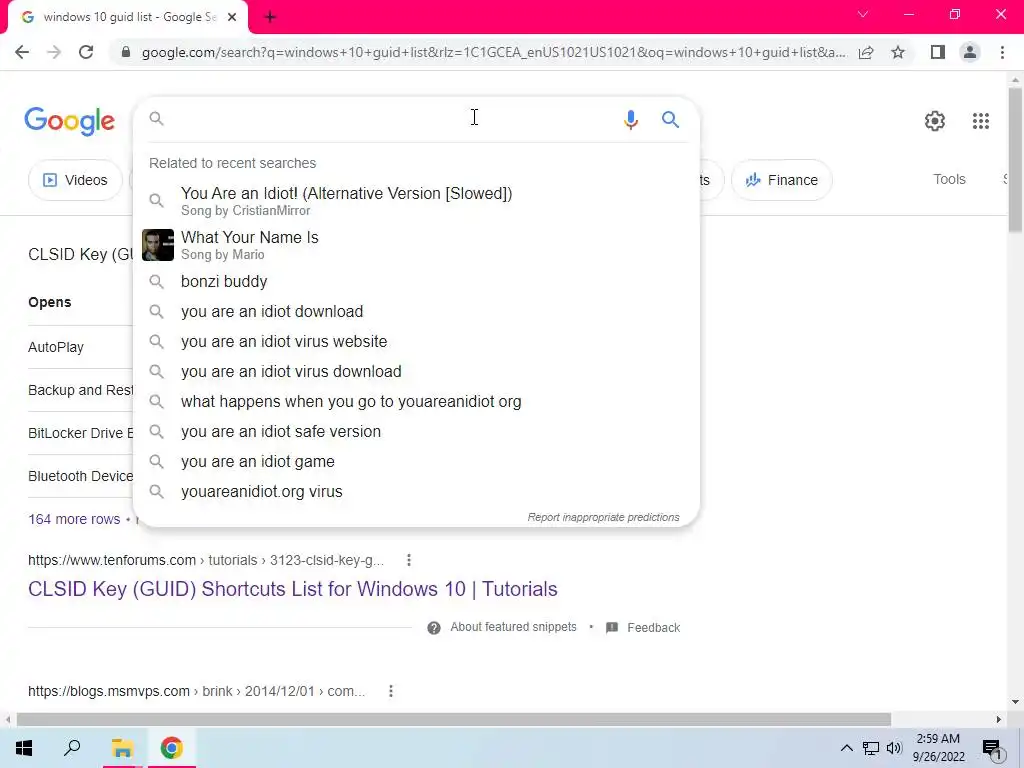Viewport: 1024px width, 768px height.
Task: Open the CLSID Key Shortcuts List result
Action: [293, 589]
